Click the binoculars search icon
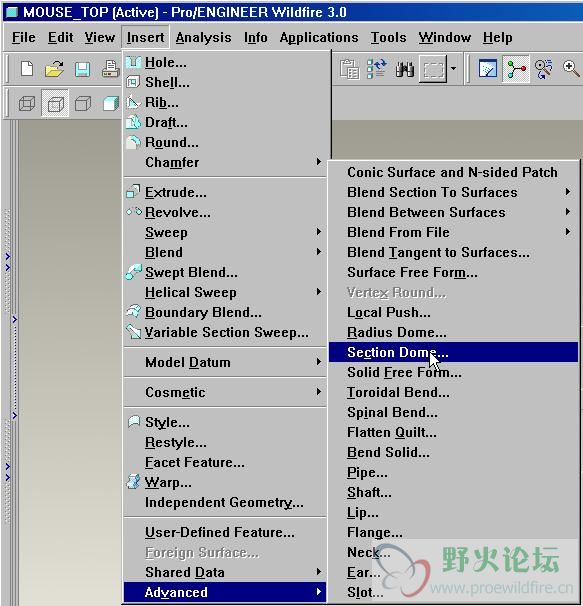 click(x=405, y=69)
